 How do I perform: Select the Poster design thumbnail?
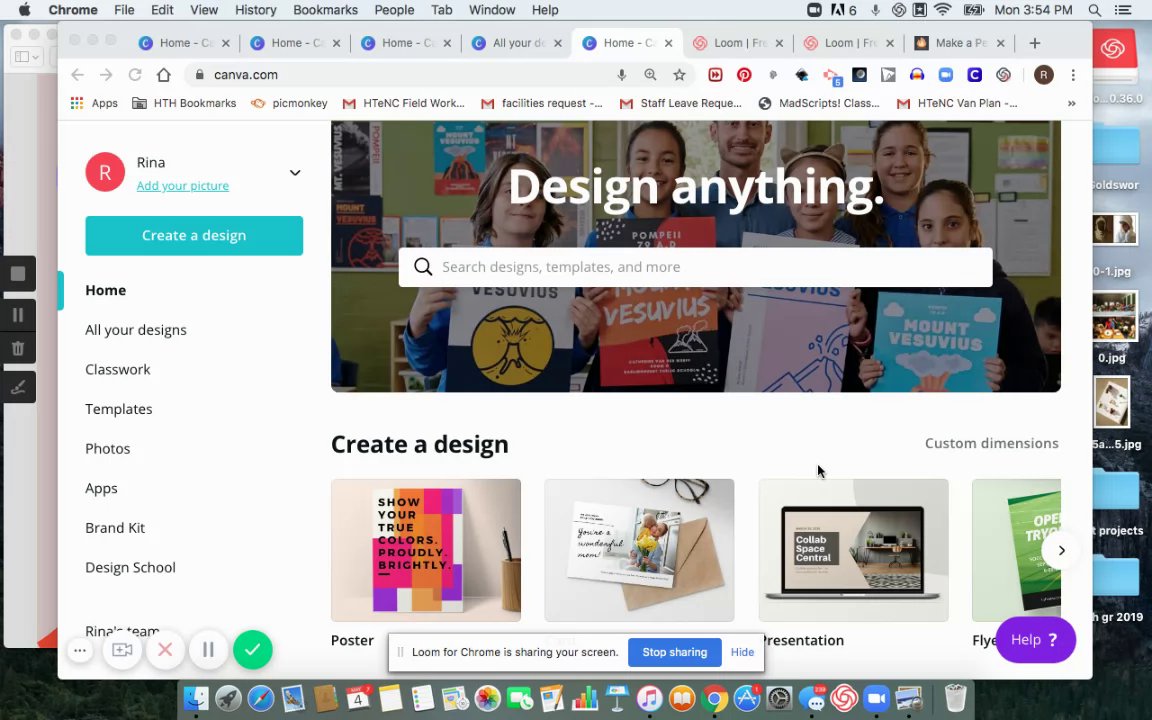pyautogui.click(x=426, y=550)
